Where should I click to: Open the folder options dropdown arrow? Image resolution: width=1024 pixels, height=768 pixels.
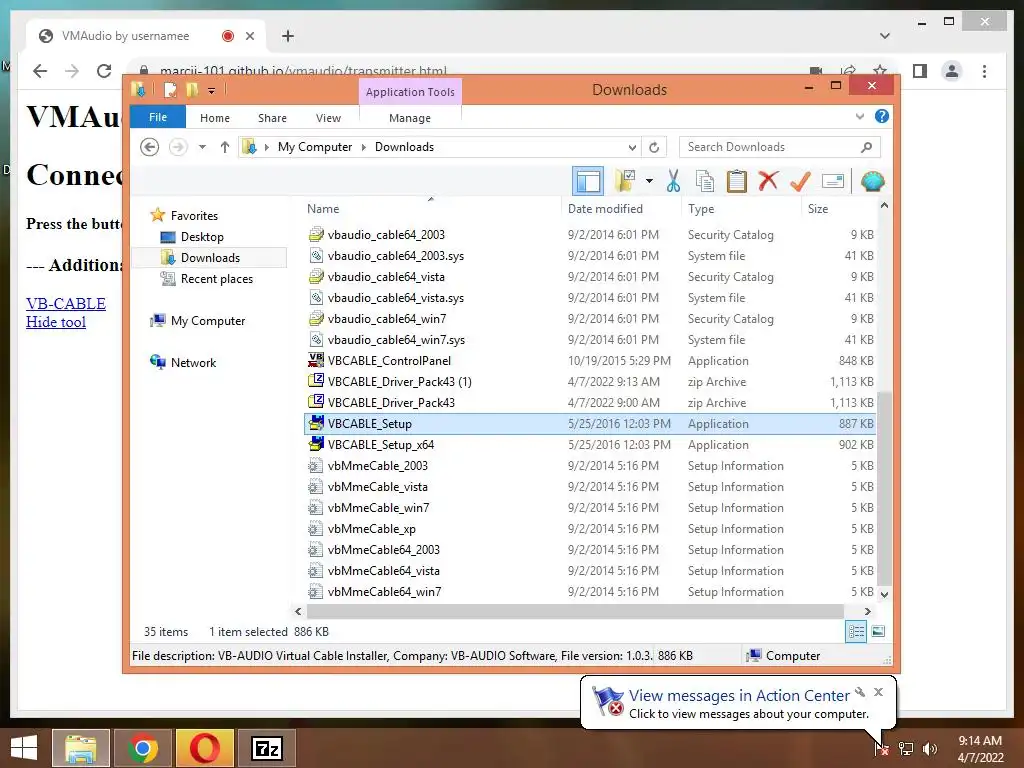click(x=649, y=181)
